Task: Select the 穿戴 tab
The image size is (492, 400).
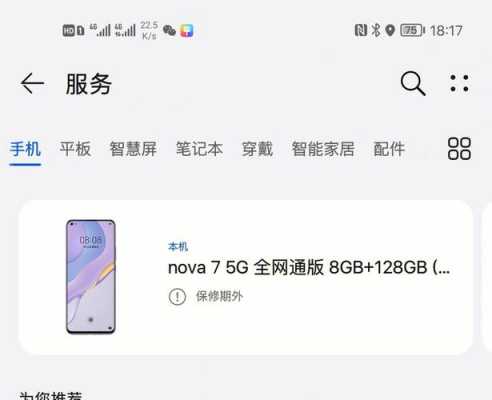Action: coord(257,149)
